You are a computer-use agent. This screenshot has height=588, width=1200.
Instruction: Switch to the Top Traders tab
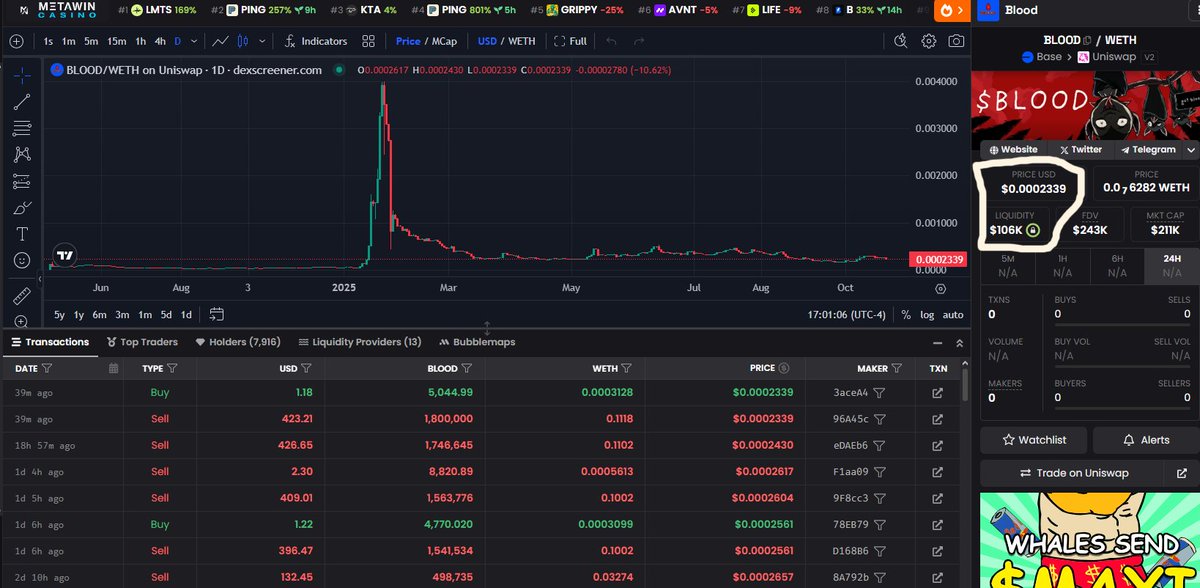click(x=142, y=342)
